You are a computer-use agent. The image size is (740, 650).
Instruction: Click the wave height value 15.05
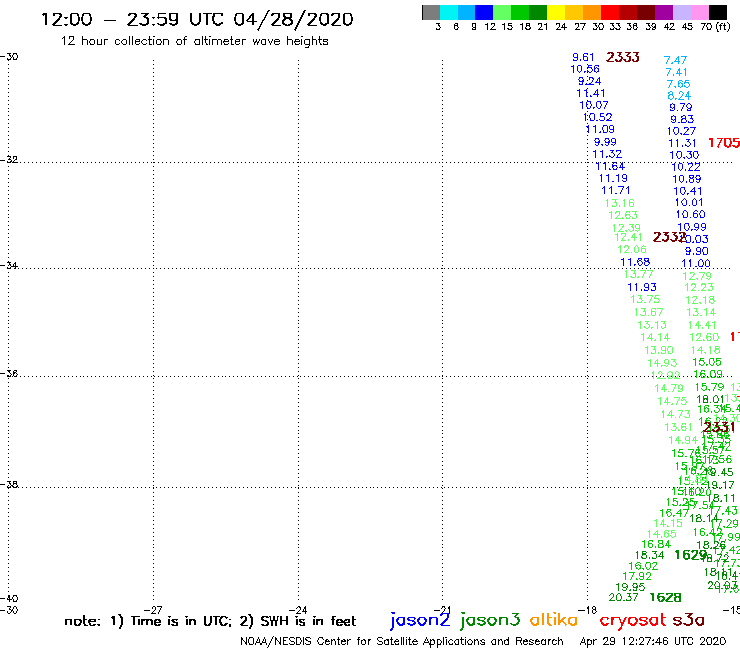[707, 362]
